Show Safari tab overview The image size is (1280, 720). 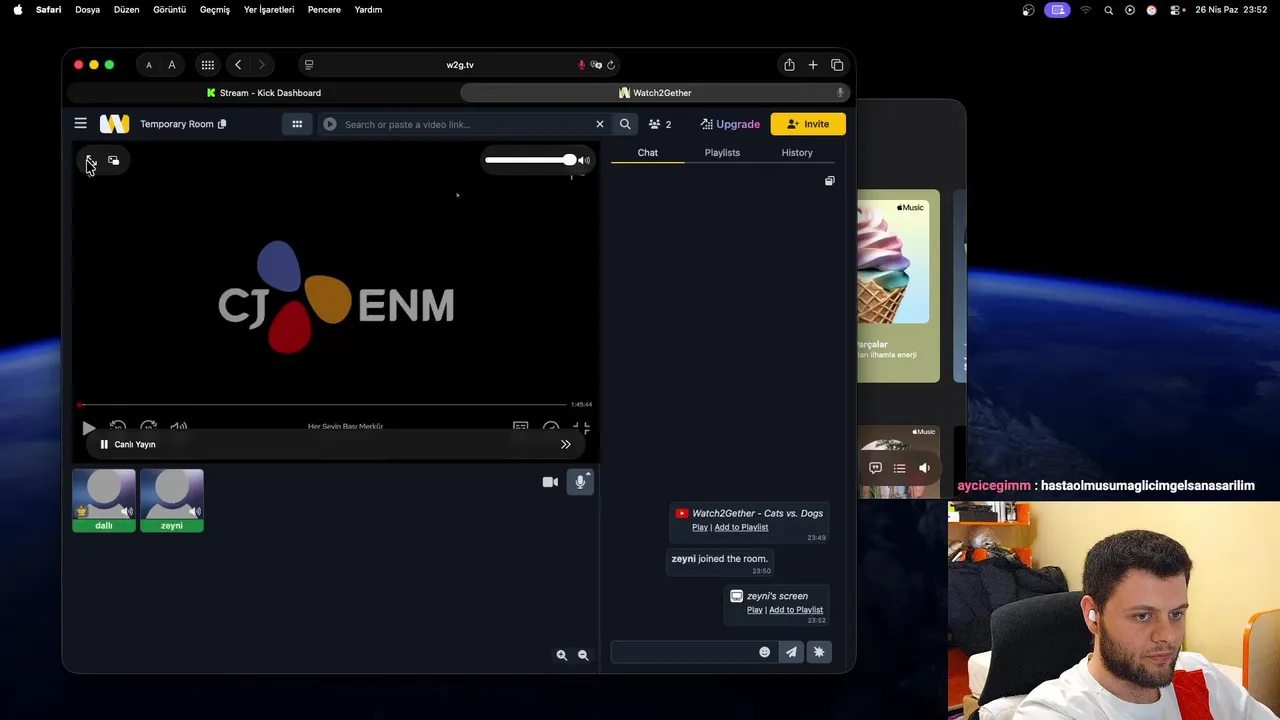(837, 65)
